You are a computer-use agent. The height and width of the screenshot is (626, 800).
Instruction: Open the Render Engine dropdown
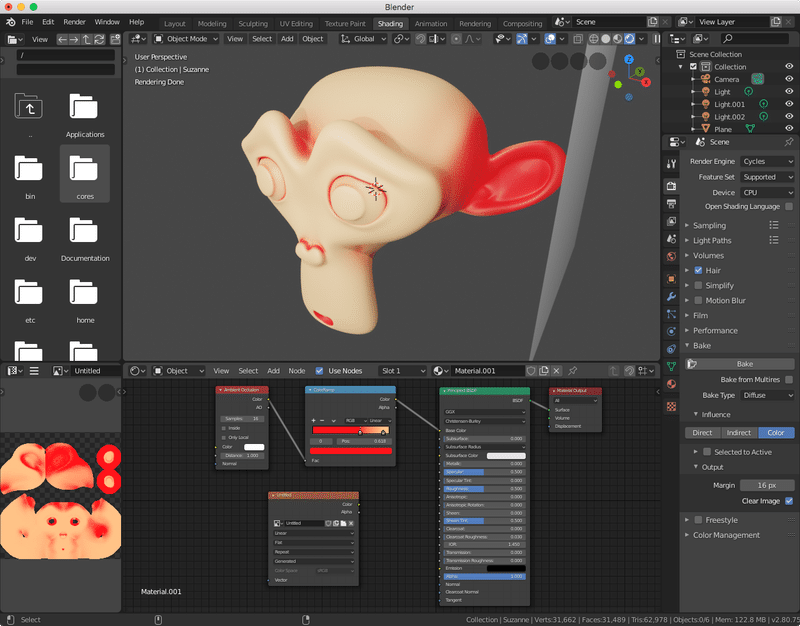pyautogui.click(x=767, y=161)
